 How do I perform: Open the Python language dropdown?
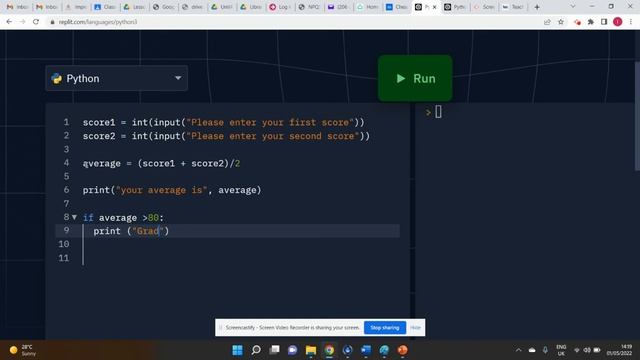tap(117, 78)
